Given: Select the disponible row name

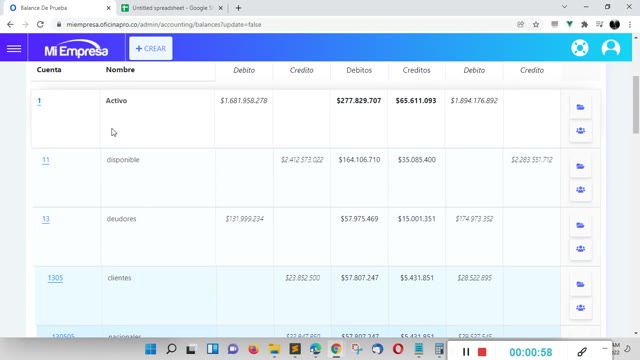Looking at the screenshot, I should click(x=123, y=160).
